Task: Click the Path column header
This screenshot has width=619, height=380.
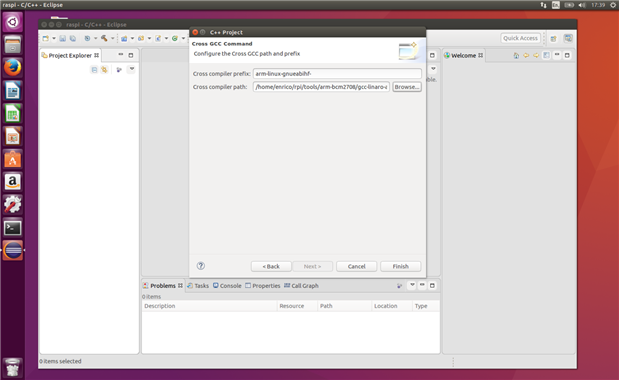Action: pos(345,306)
